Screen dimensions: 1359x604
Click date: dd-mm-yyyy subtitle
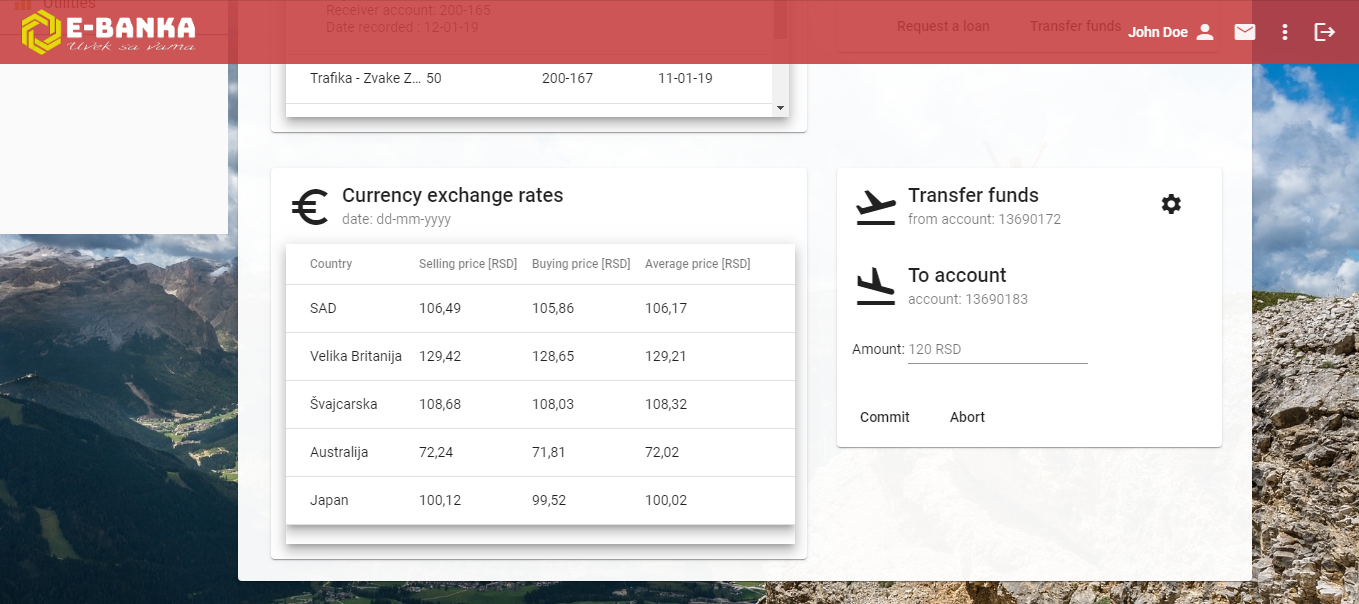[397, 219]
